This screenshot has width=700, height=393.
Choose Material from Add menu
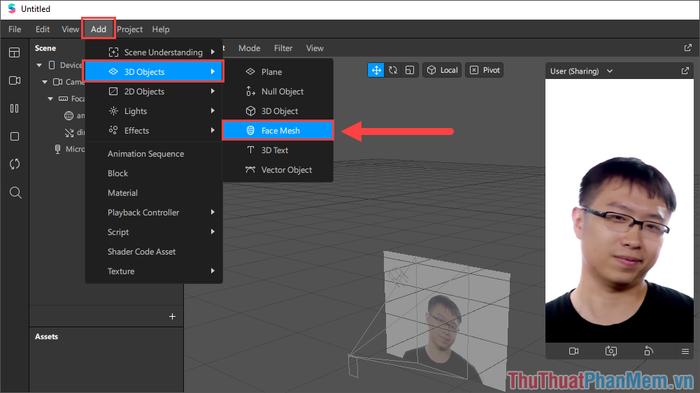[154, 193]
